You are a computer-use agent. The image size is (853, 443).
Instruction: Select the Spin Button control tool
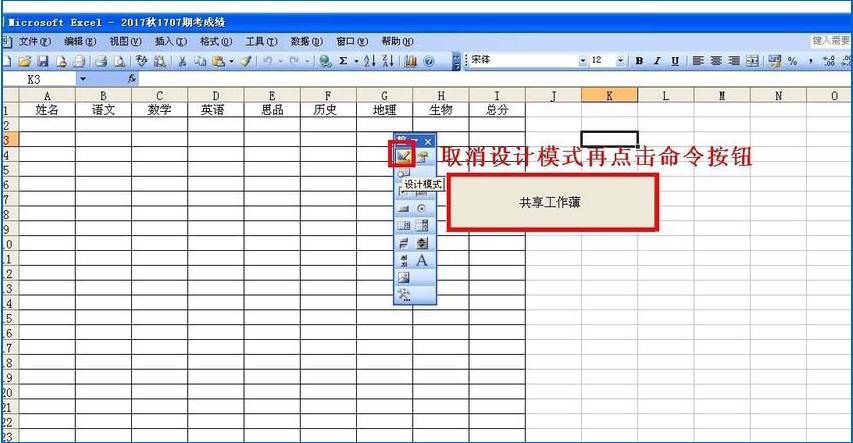pyautogui.click(x=422, y=243)
